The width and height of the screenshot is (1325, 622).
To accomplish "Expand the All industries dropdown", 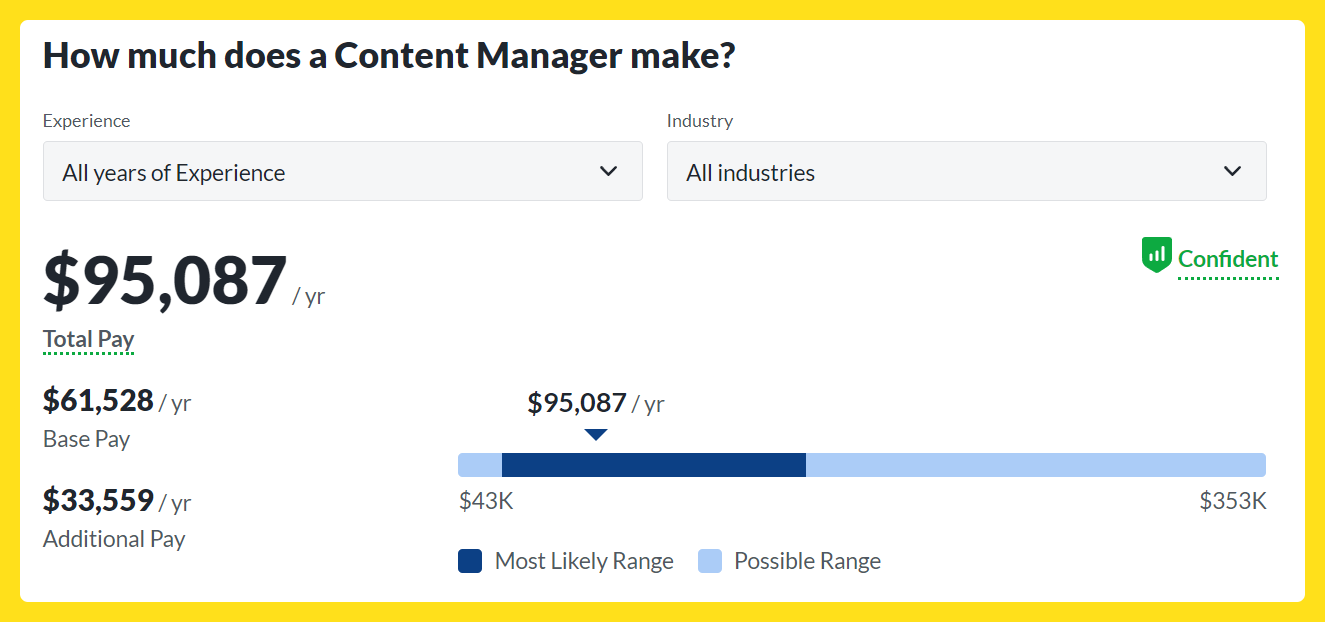I will pyautogui.click(x=967, y=171).
